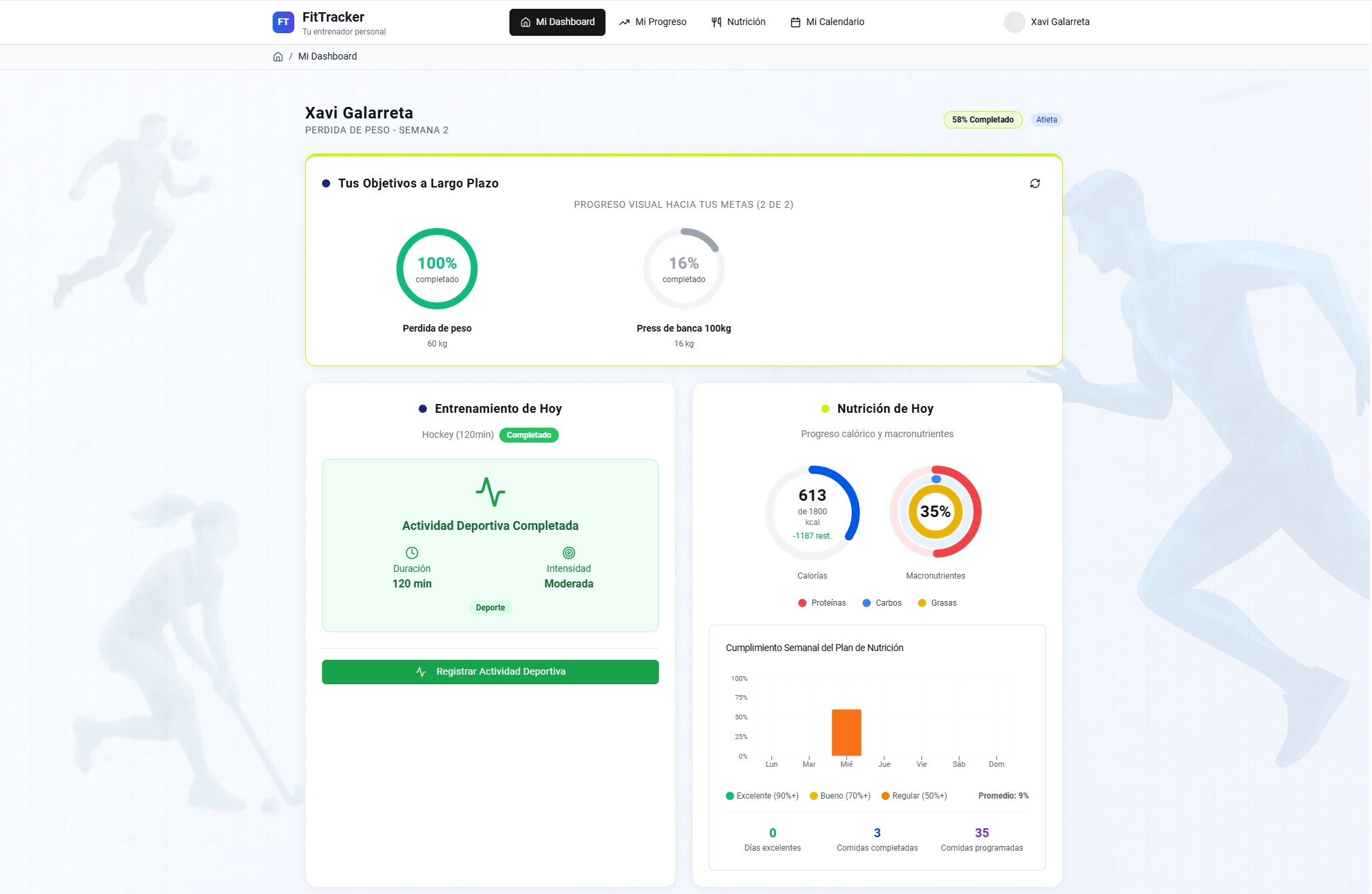Click the user avatar circle
This screenshot has height=894, width=1372.
(1014, 22)
